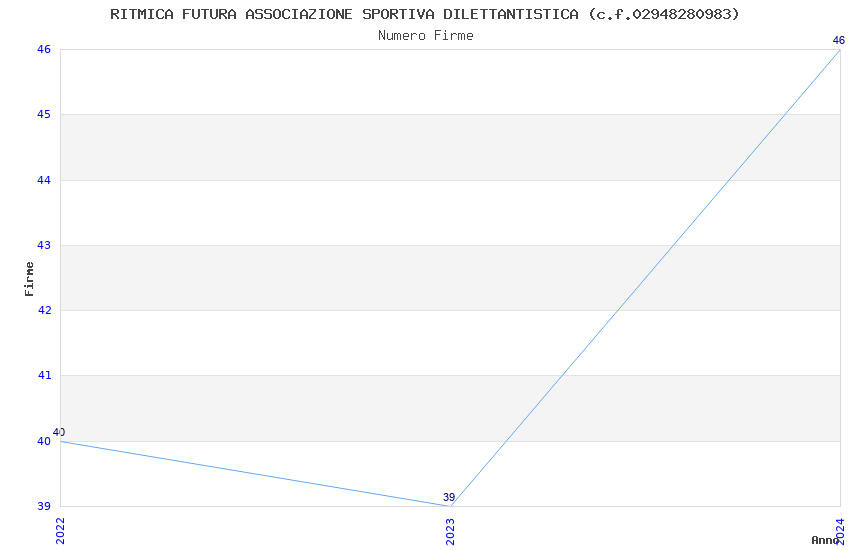Select the data point value 40 above the 2022 point
850x550 pixels.
pos(59,432)
